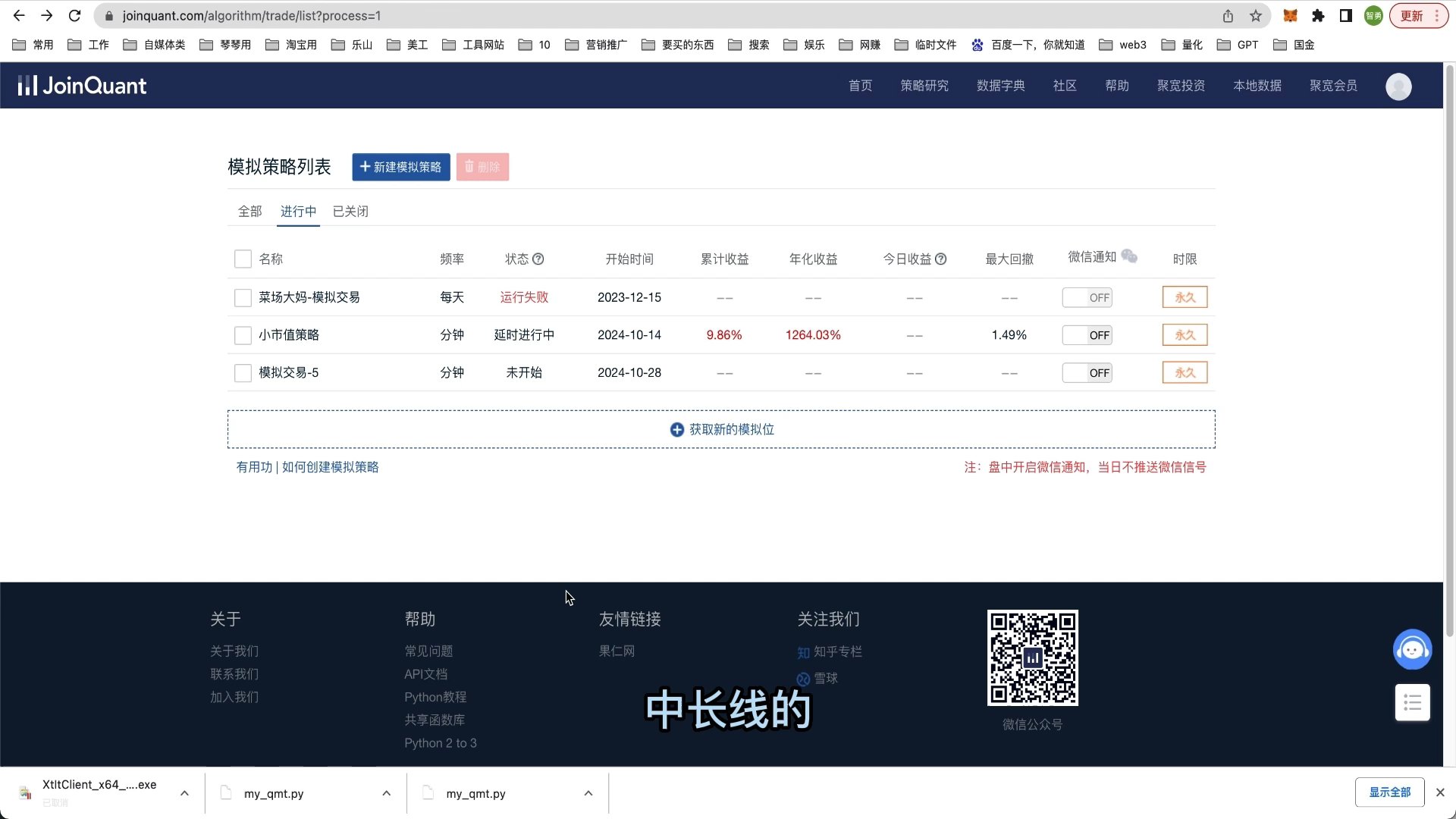This screenshot has width=1456, height=819.
Task: Click the 今日收益 help question mark
Action: tap(941, 259)
